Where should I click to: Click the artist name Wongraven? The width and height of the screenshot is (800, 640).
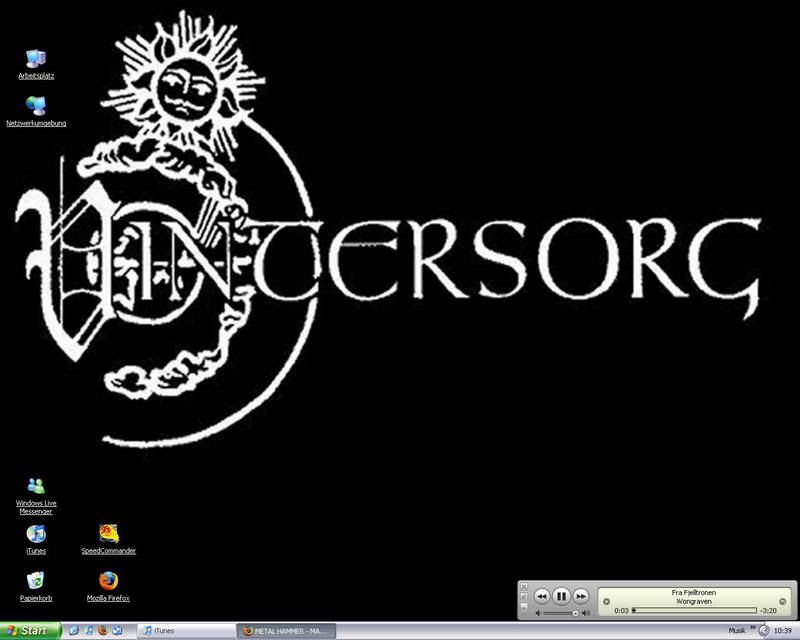point(693,601)
